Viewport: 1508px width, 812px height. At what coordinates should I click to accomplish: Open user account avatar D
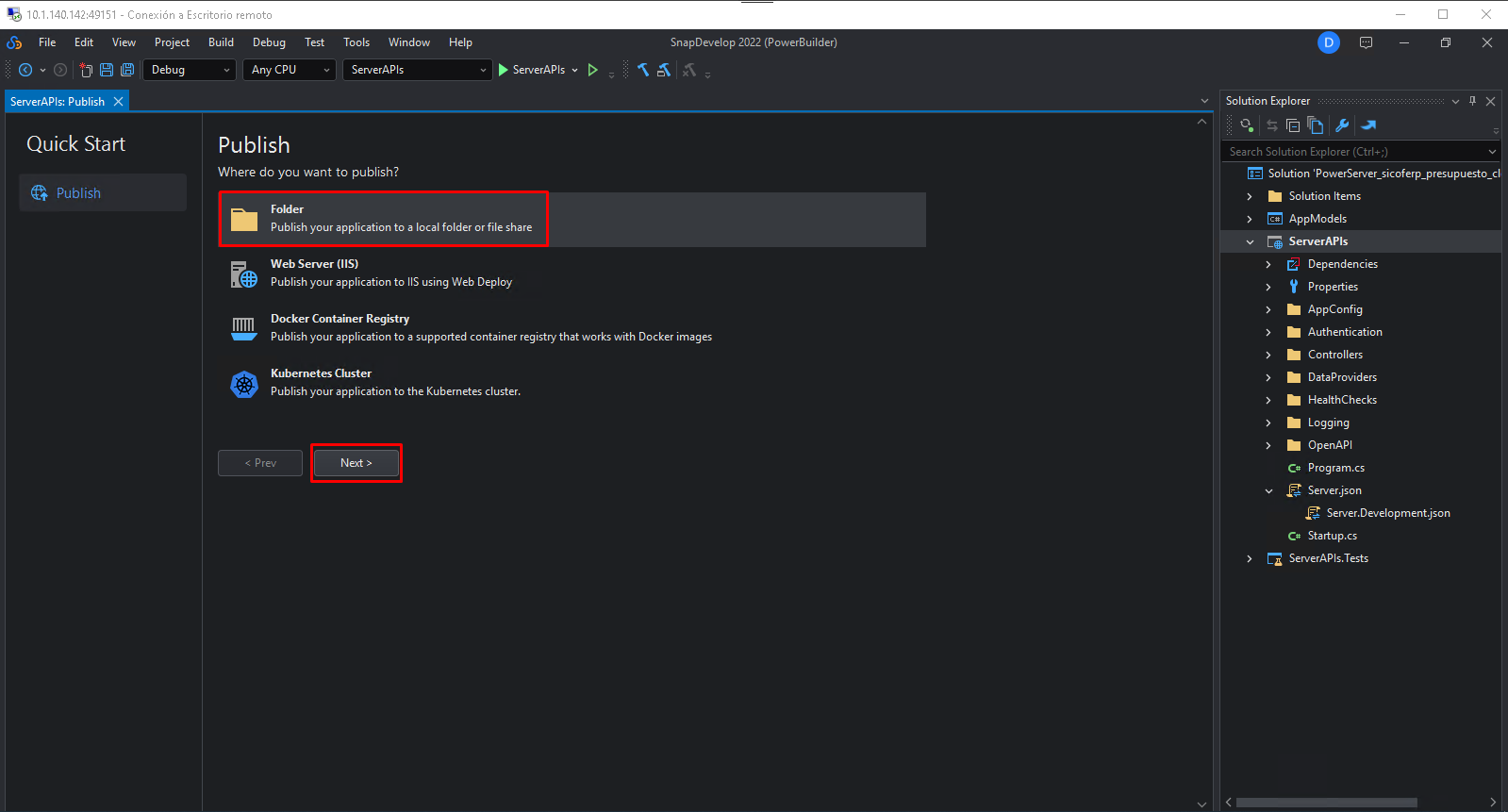[1328, 42]
